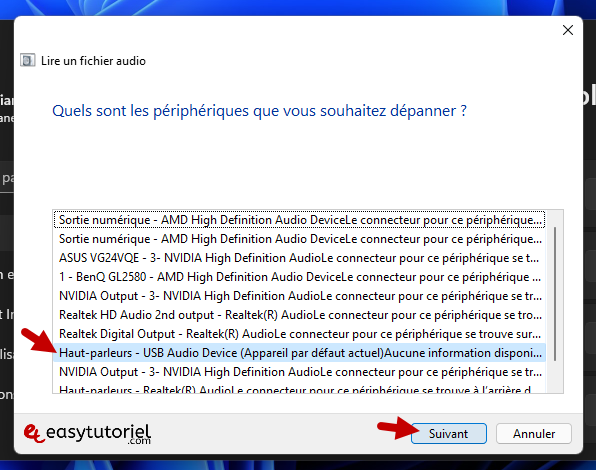Image resolution: width=596 pixels, height=470 pixels.
Task: Select Realtek HD Audio 2nd output
Action: pos(300,315)
